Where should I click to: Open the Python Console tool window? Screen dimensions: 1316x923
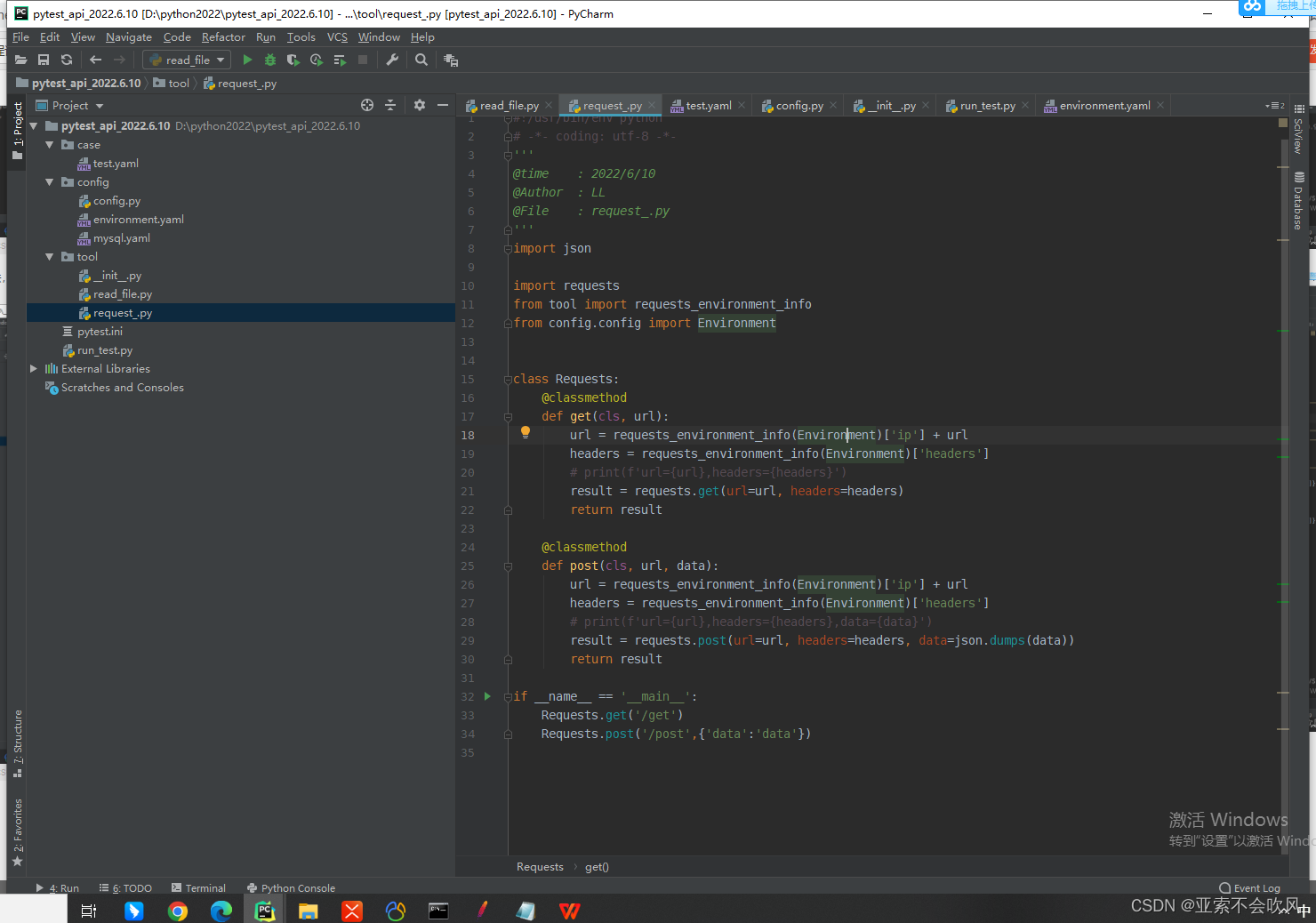pos(291,888)
